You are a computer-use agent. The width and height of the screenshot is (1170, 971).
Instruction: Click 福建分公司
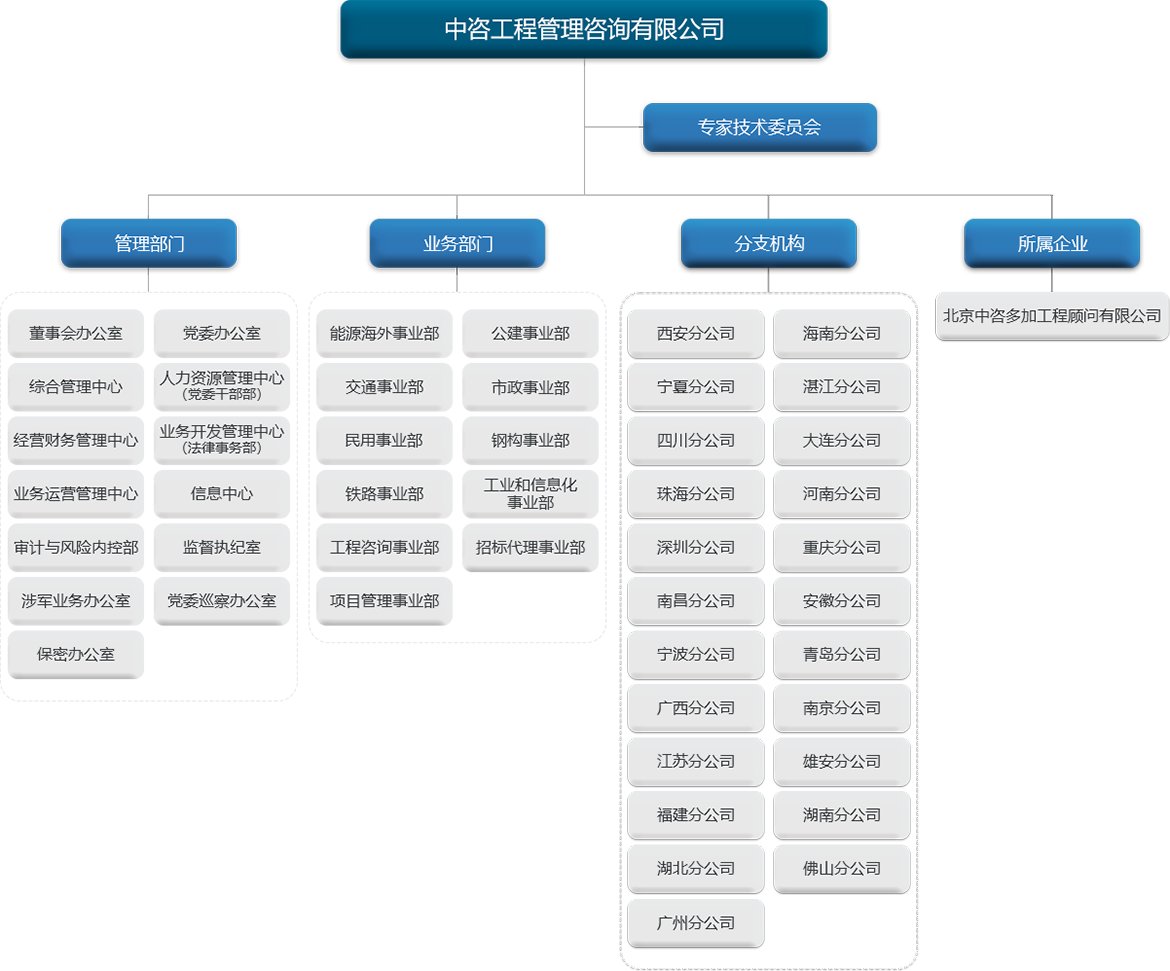696,815
